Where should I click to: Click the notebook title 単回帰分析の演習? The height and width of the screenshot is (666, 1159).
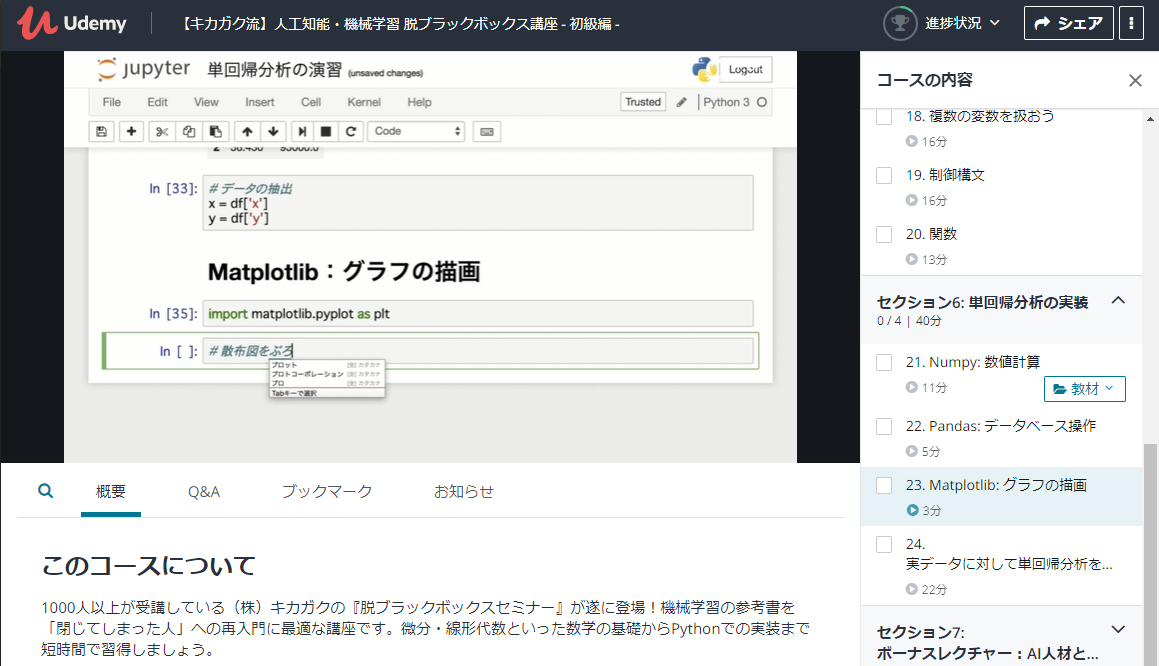pos(274,69)
